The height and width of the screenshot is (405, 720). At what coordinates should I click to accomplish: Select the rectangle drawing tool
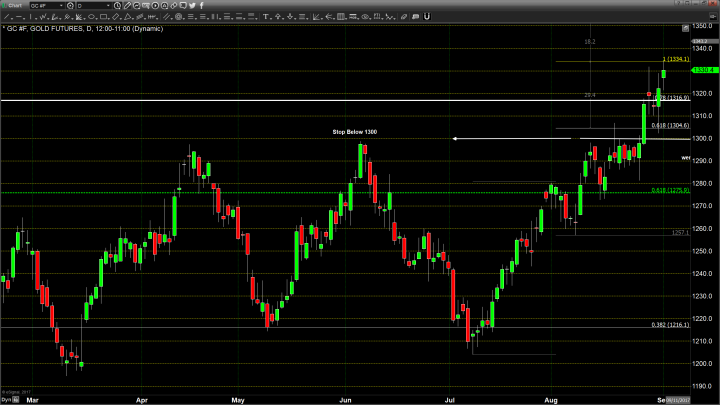(103, 17)
